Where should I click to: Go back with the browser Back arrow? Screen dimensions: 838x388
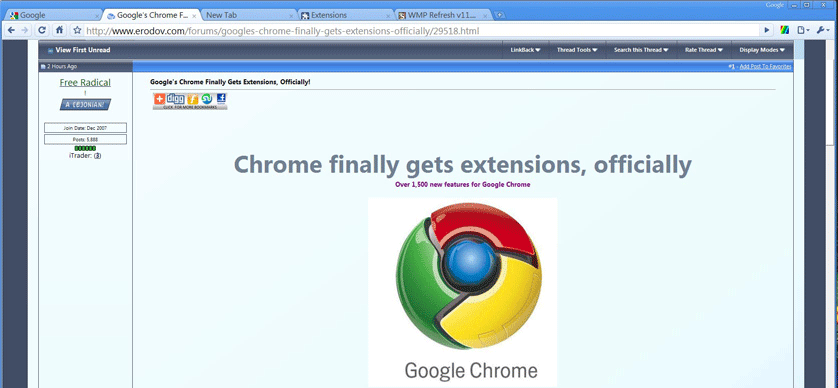[x=11, y=30]
